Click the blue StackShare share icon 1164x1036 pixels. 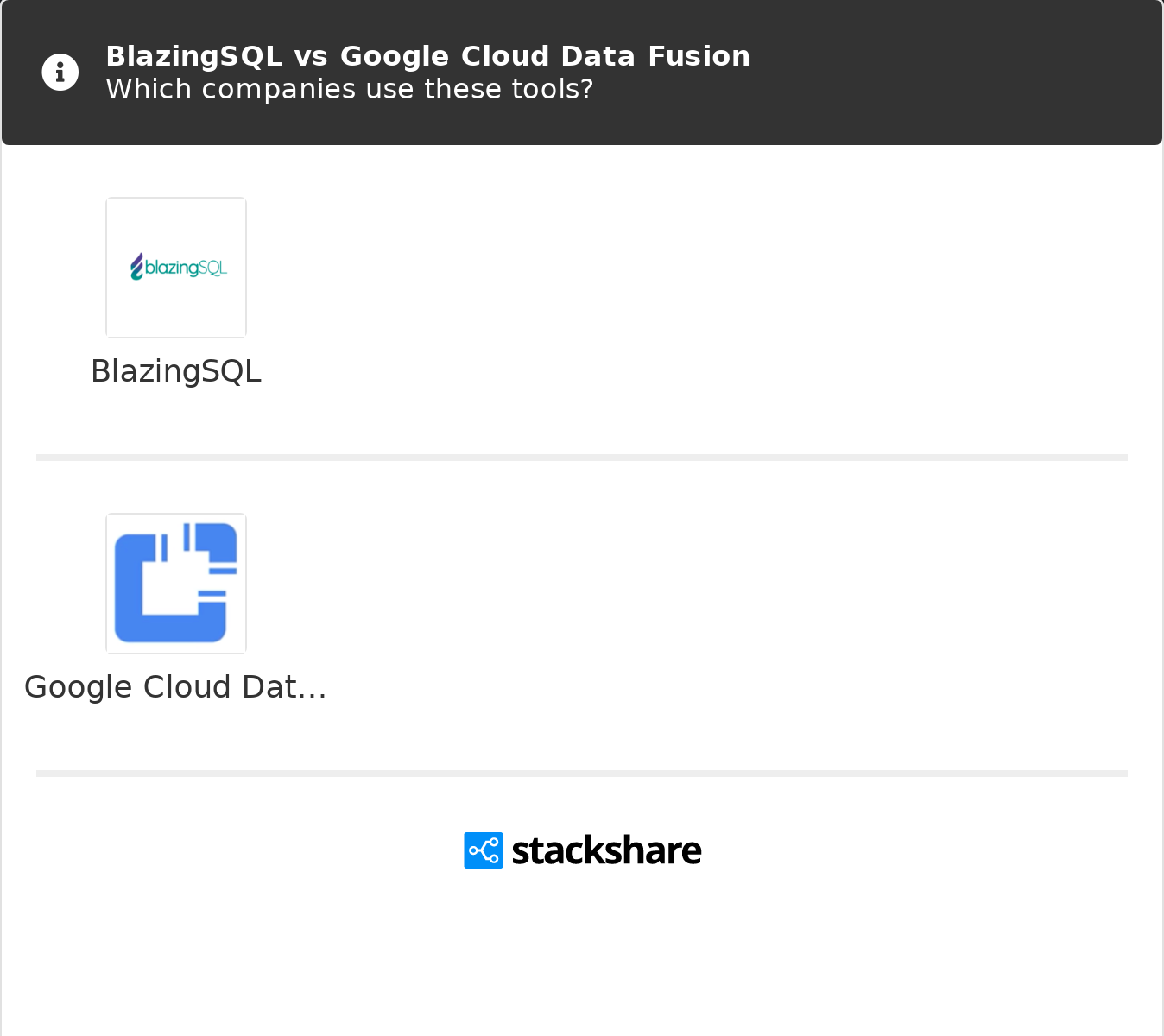click(484, 850)
